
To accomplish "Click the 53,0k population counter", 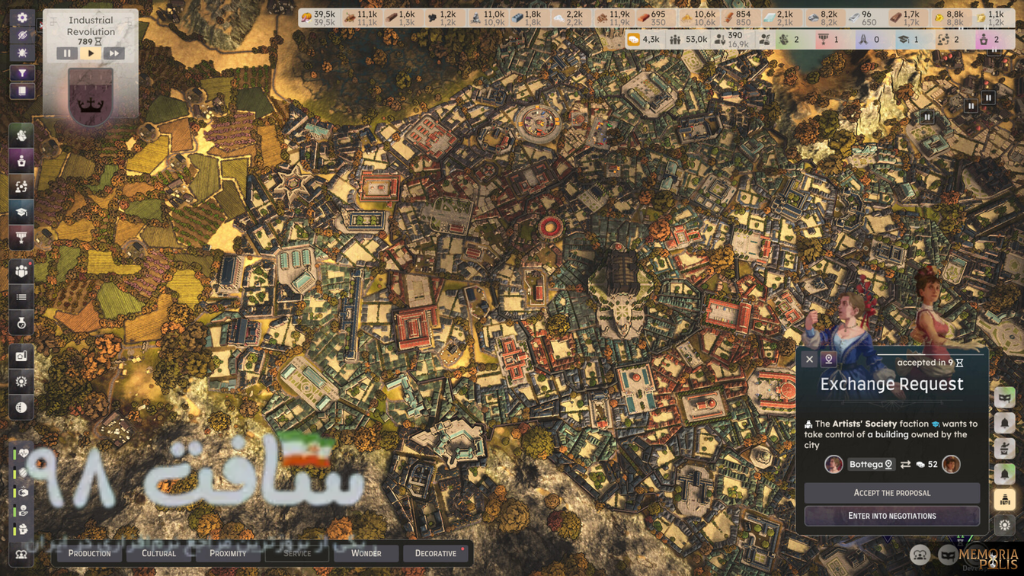I will point(688,40).
